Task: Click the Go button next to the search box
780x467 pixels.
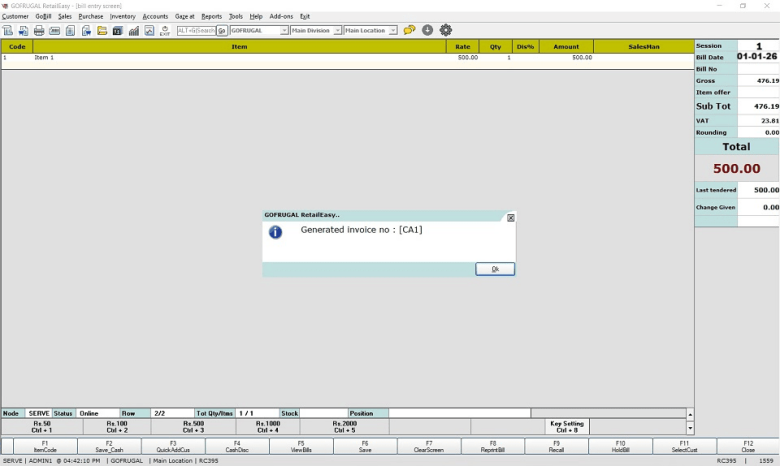Action: pyautogui.click(x=221, y=31)
